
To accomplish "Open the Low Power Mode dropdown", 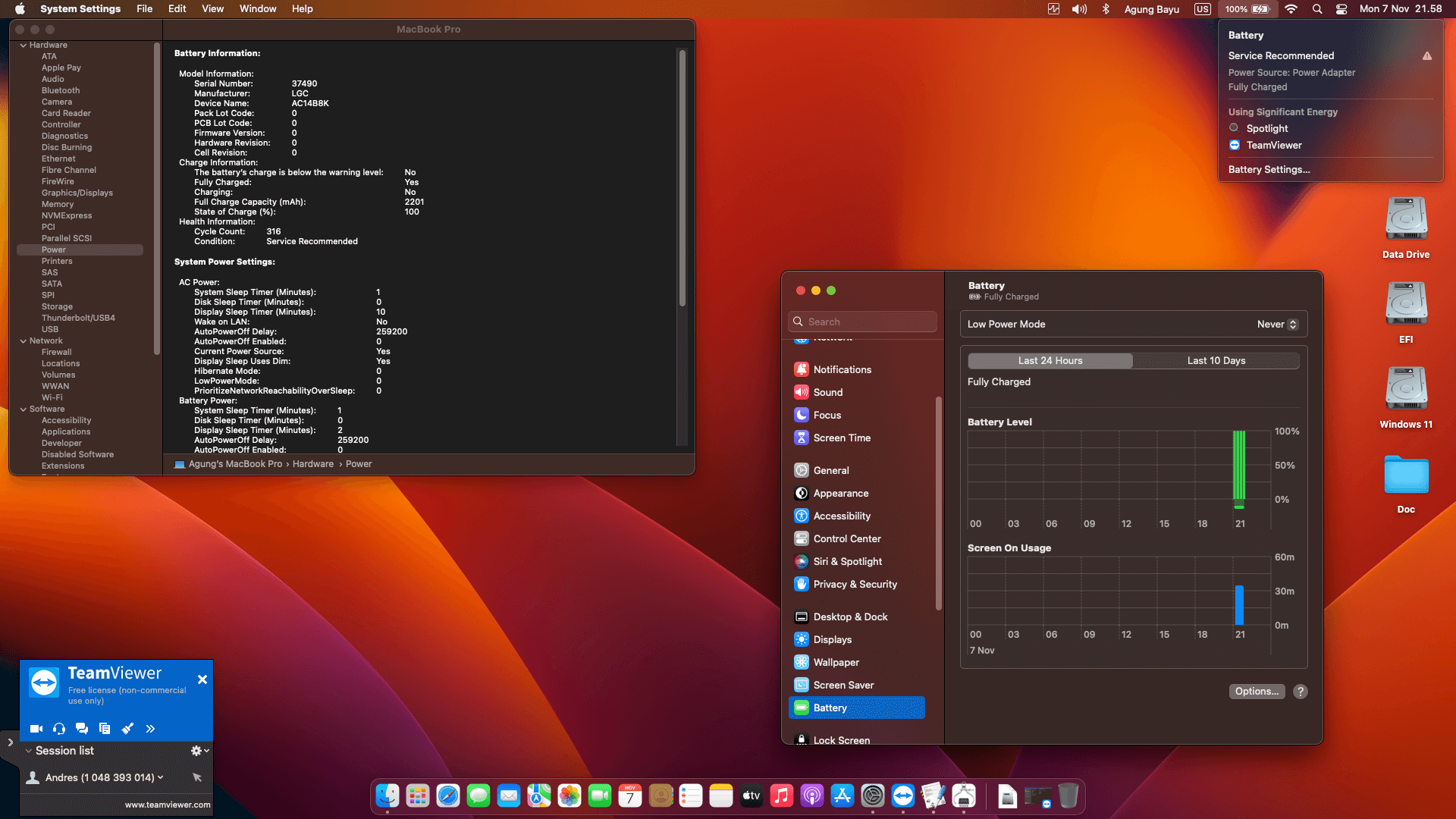I will point(1277,325).
